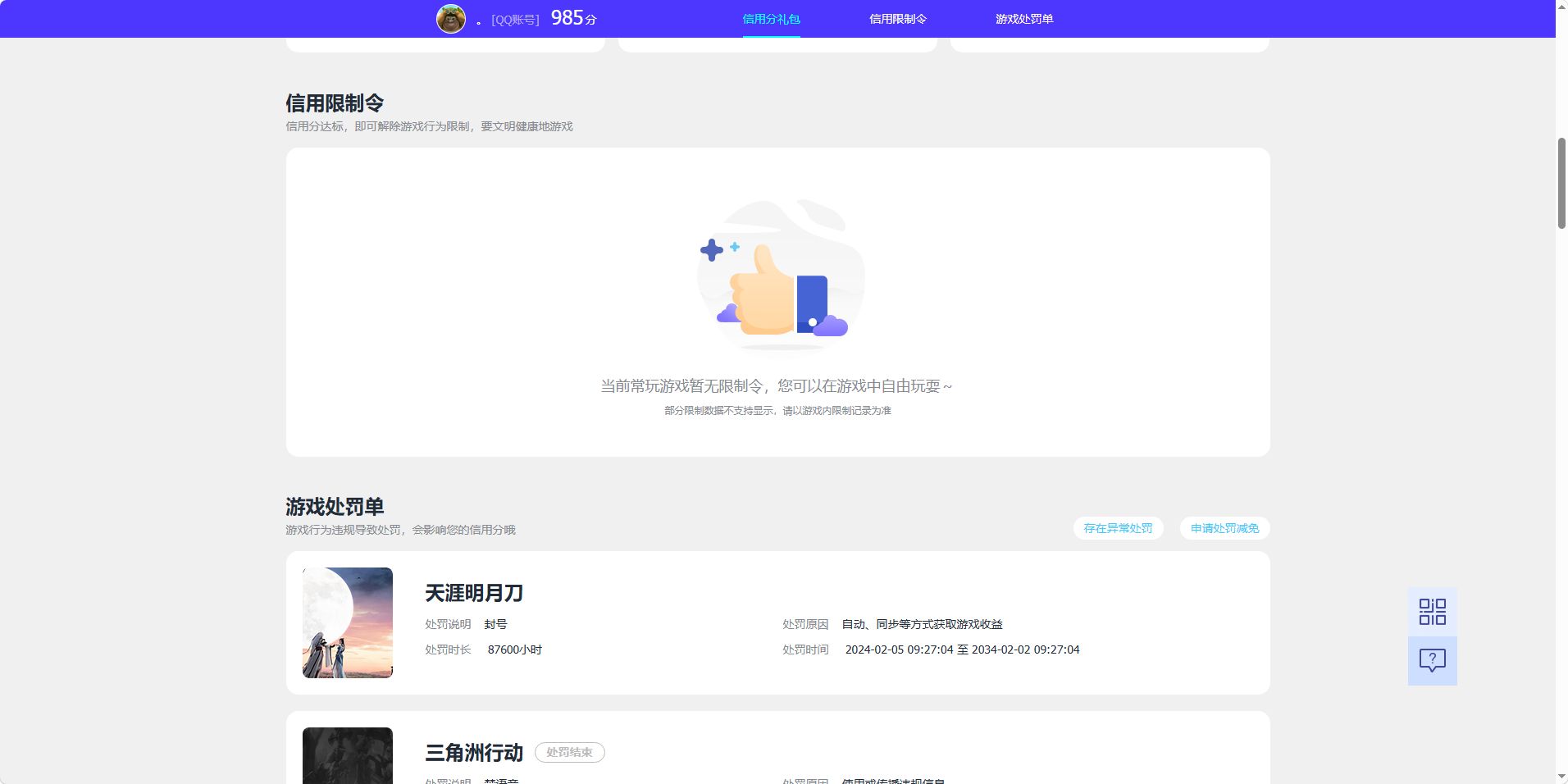Click the 处罚结束 status tag
The image size is (1568, 784).
[x=569, y=752]
